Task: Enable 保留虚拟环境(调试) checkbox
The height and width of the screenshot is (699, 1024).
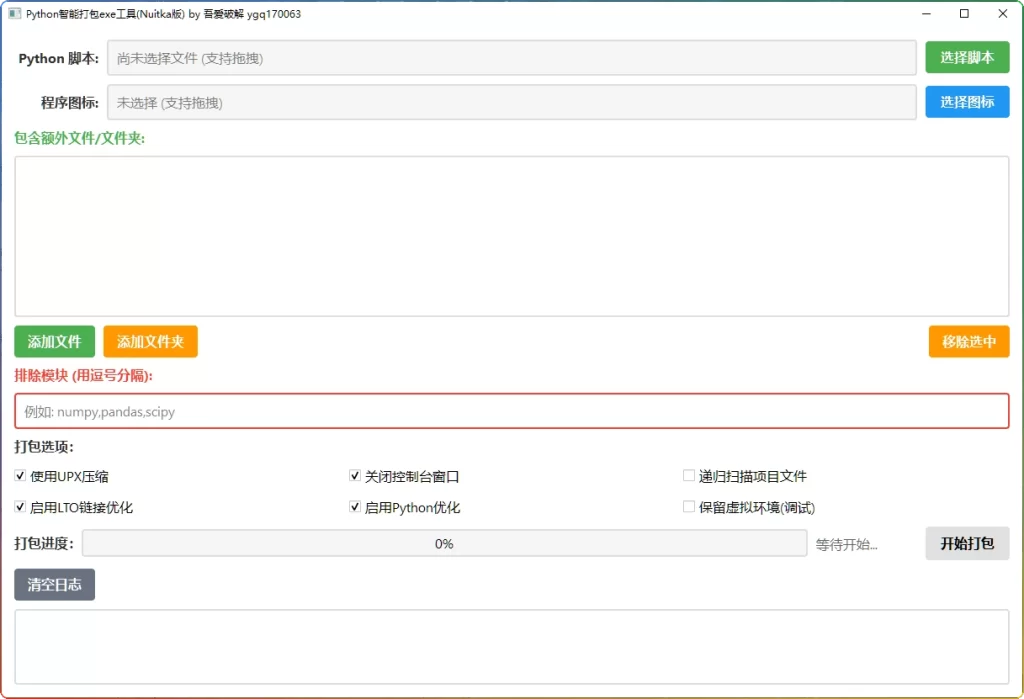Action: tap(688, 507)
